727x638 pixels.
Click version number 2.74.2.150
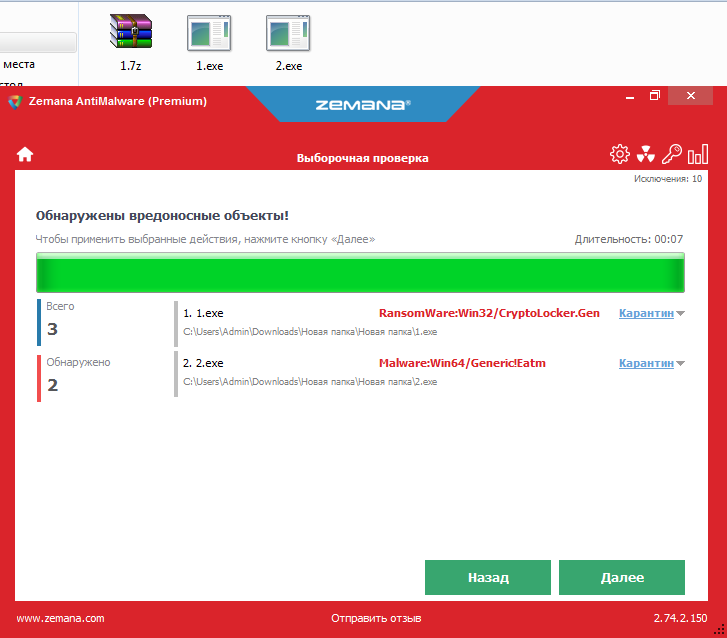[x=680, y=619]
